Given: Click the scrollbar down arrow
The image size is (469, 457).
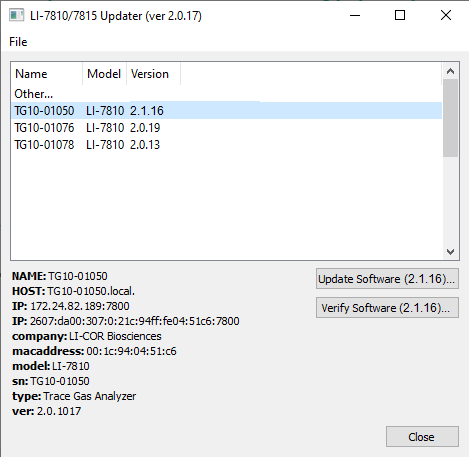Looking at the screenshot, I should click(x=451, y=252).
